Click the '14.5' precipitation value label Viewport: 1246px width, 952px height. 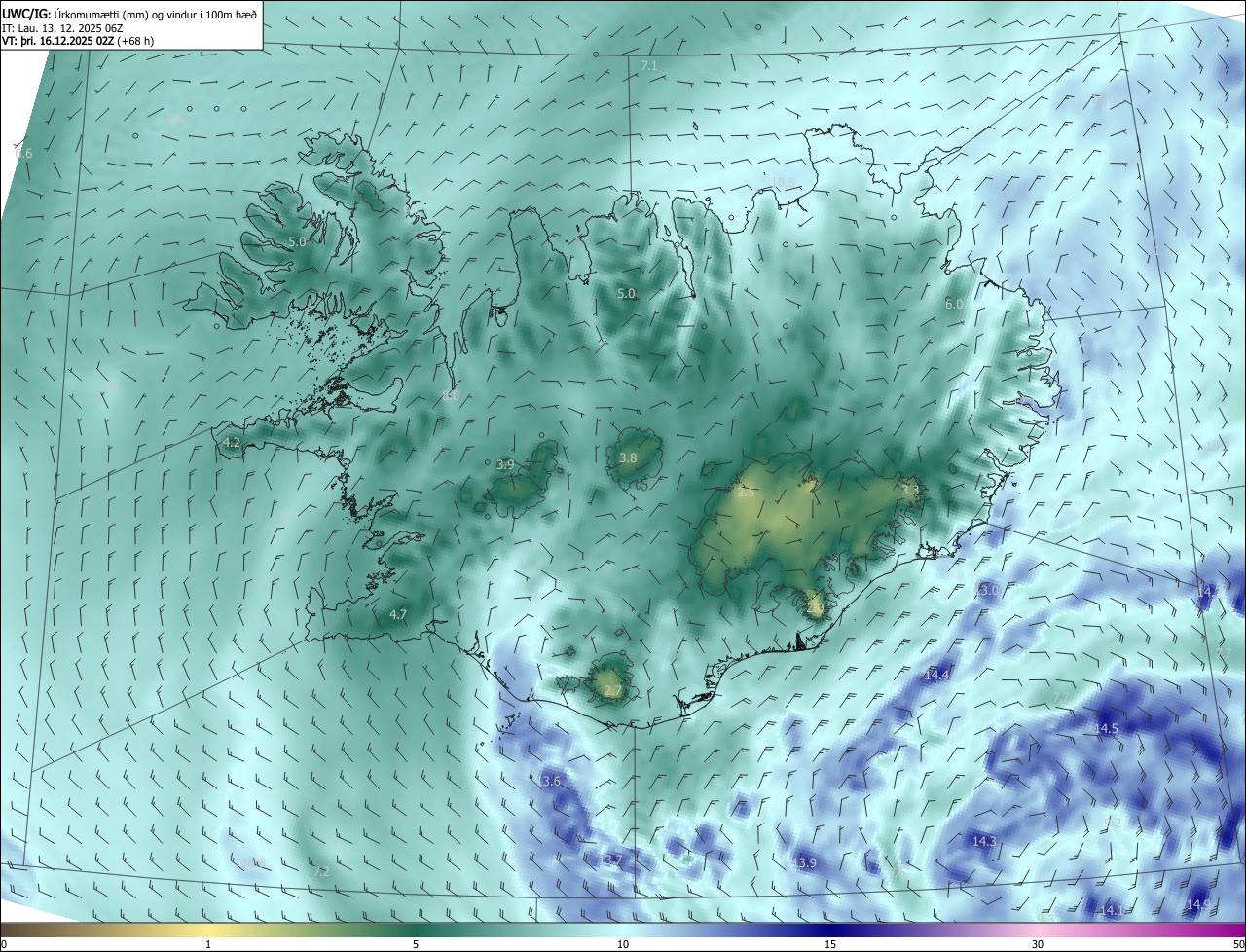(x=1107, y=729)
